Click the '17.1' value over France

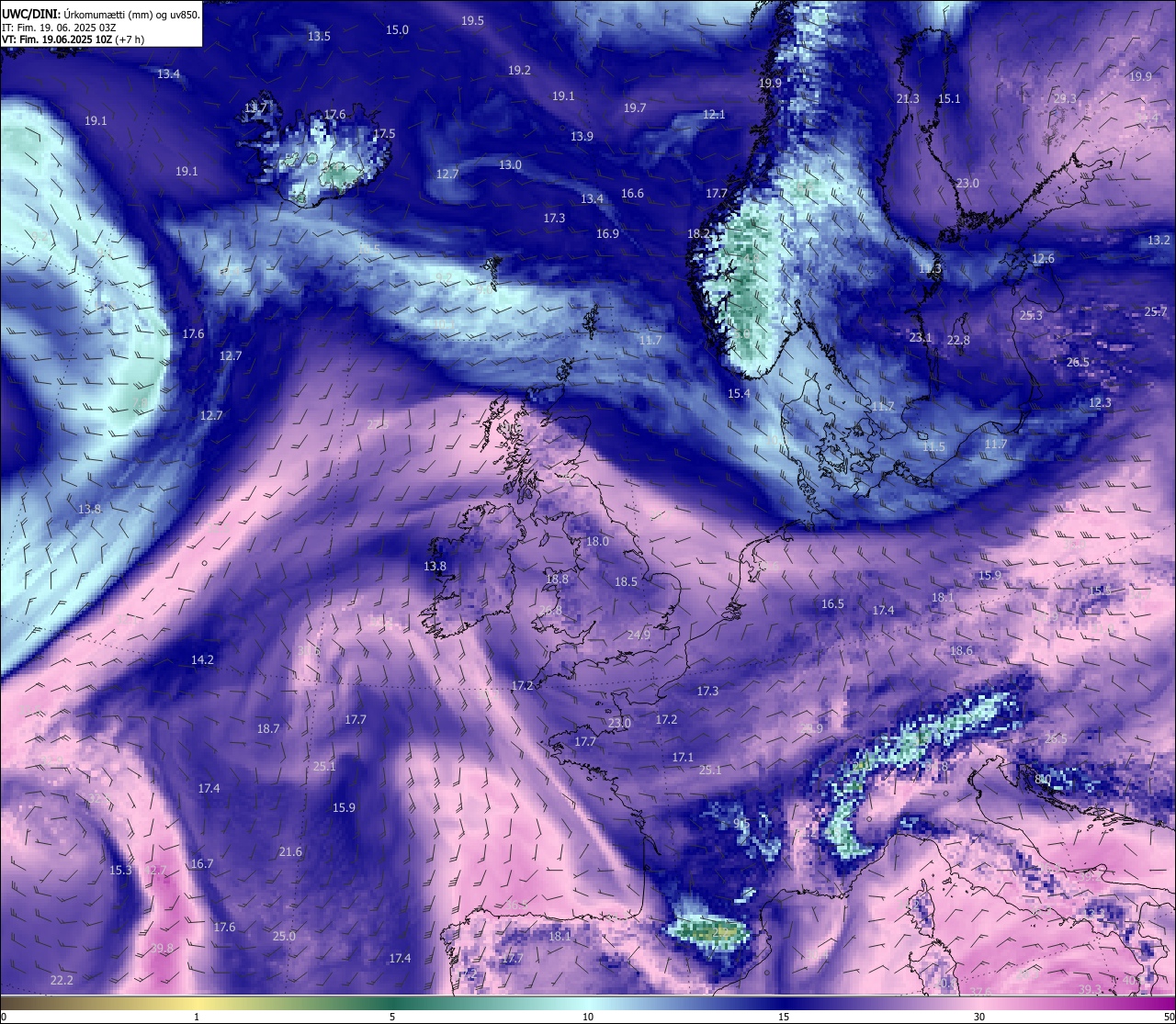pos(683,758)
